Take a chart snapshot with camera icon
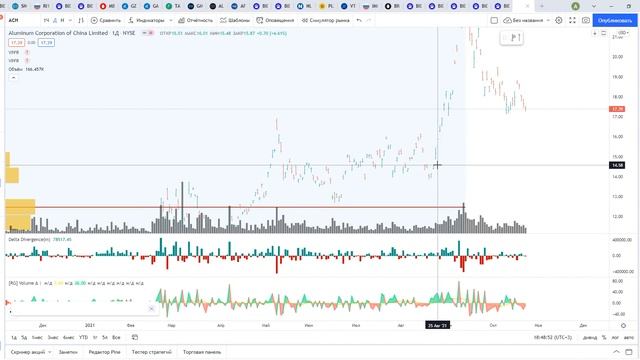 click(586, 20)
